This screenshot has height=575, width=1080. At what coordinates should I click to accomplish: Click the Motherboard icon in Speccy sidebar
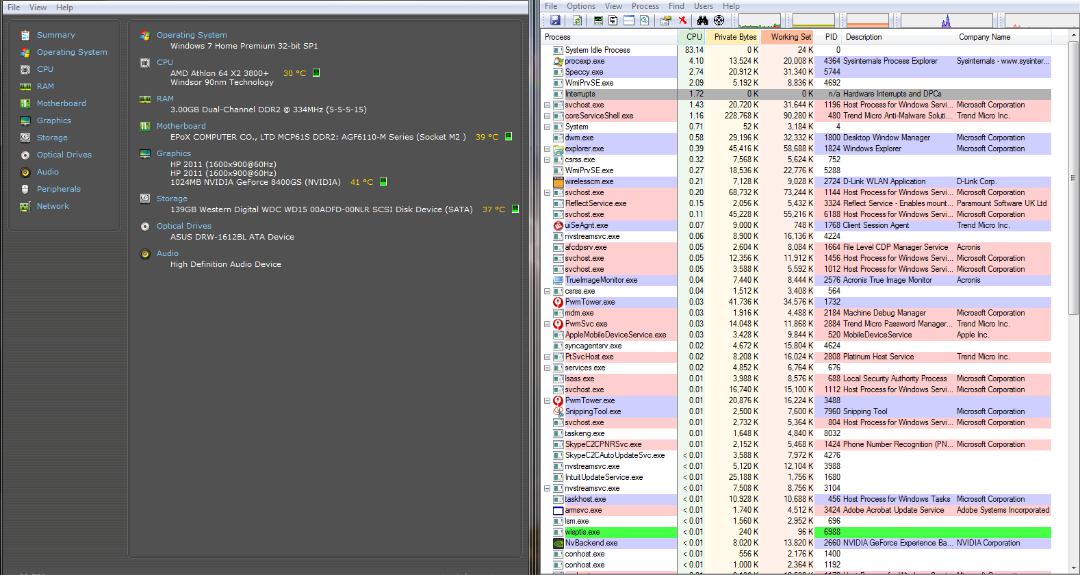25,103
